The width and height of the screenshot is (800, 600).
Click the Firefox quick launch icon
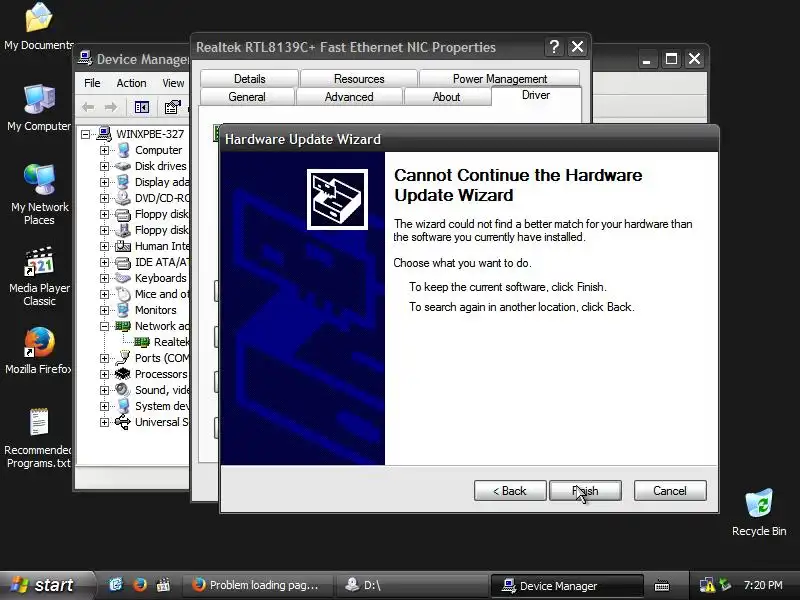tap(139, 585)
